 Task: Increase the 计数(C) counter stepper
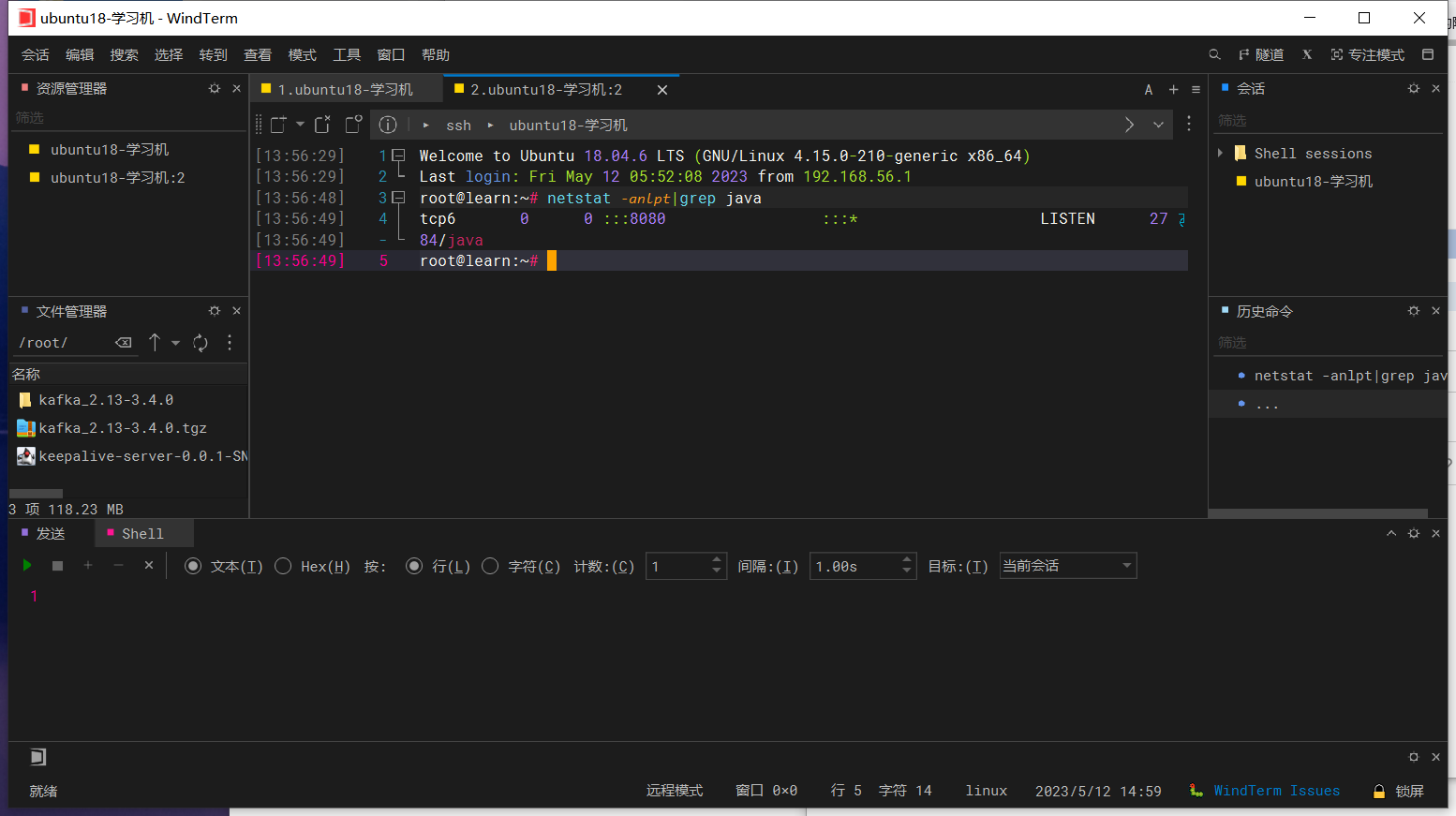tap(717, 559)
